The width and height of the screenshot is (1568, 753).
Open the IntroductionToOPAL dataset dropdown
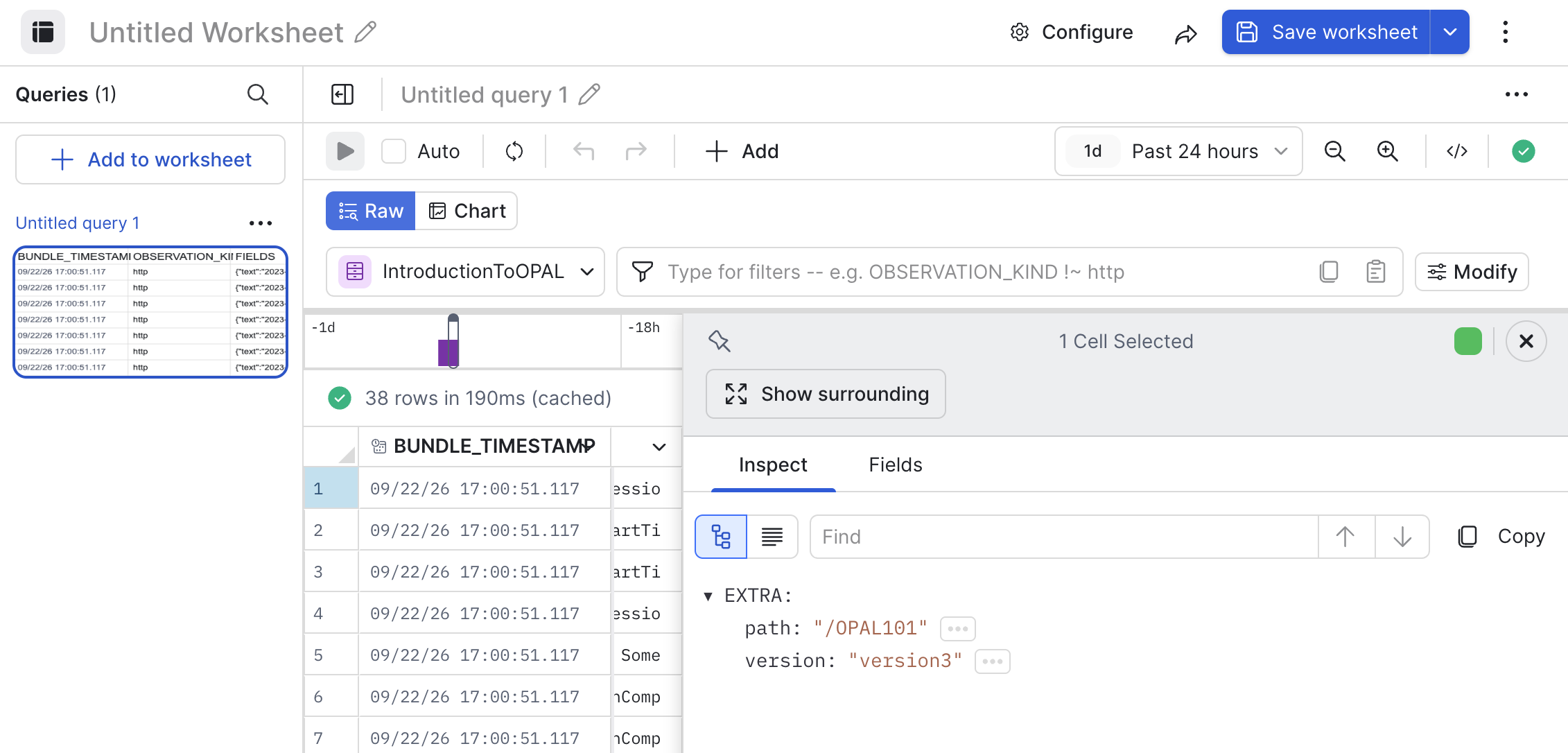(x=465, y=272)
